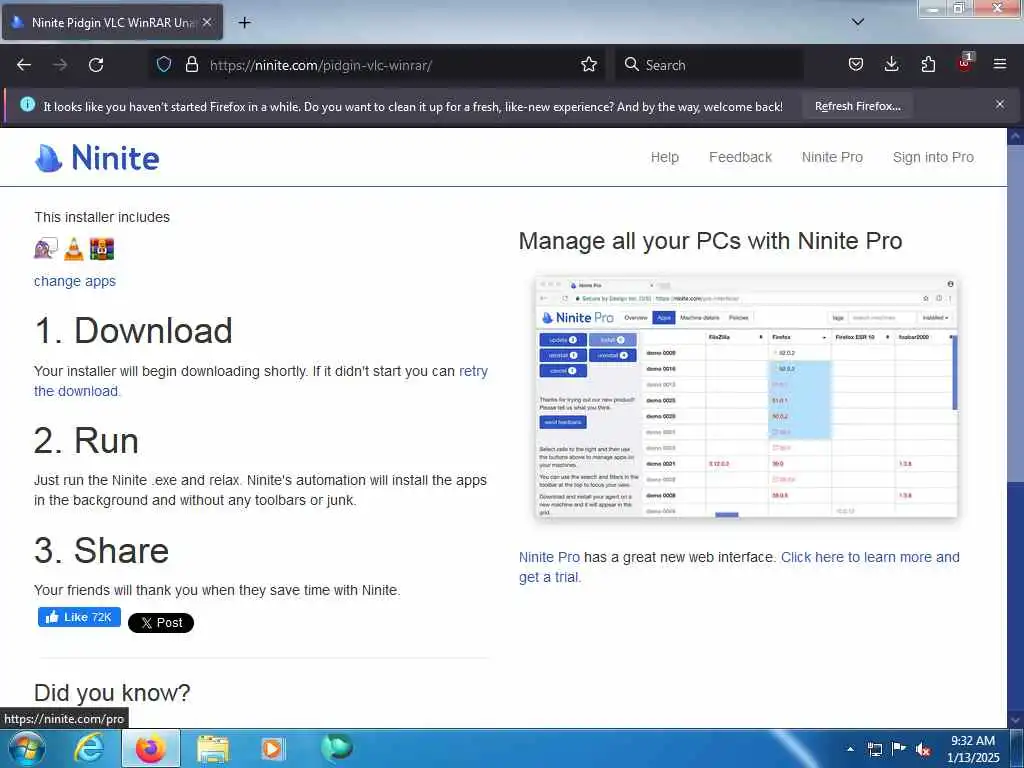Go back using the browser back arrow
The image size is (1024, 768).
click(24, 65)
